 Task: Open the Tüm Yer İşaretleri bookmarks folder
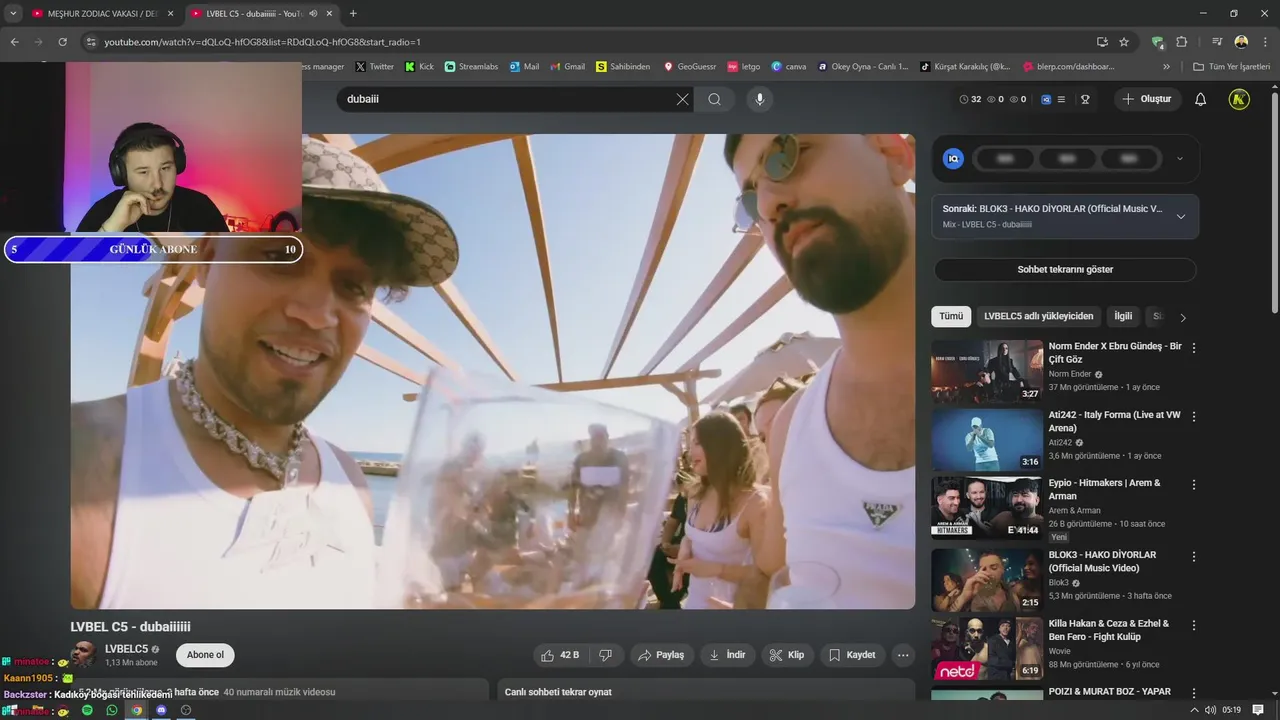[1232, 66]
